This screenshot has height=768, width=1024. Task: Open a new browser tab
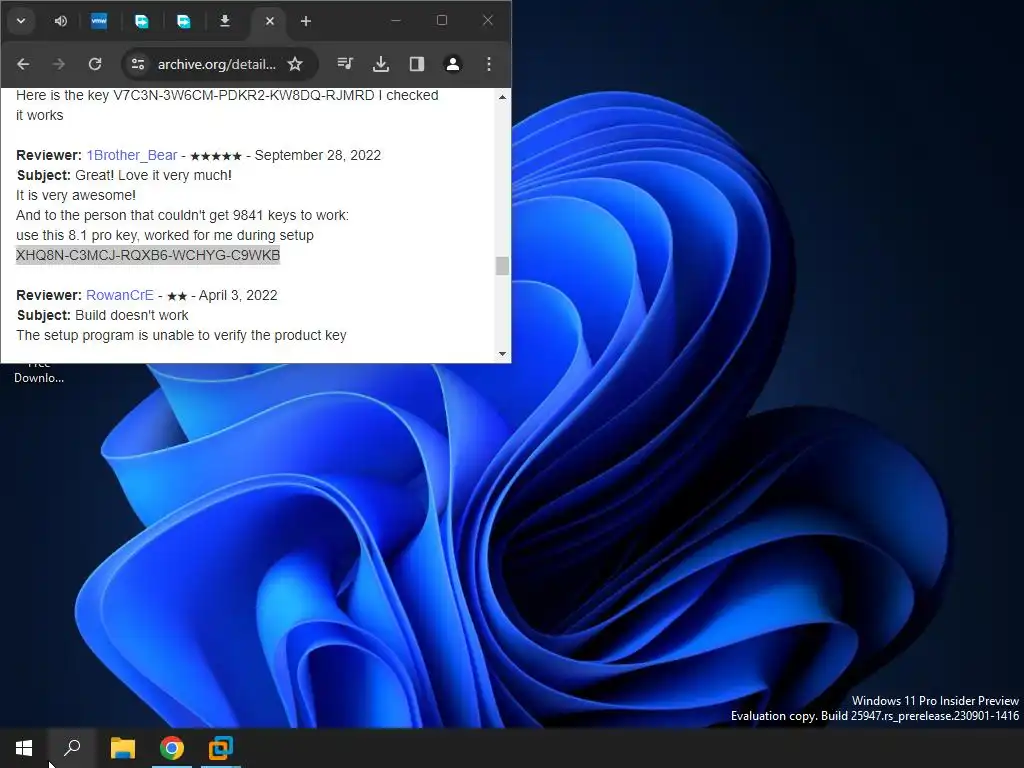pos(306,22)
